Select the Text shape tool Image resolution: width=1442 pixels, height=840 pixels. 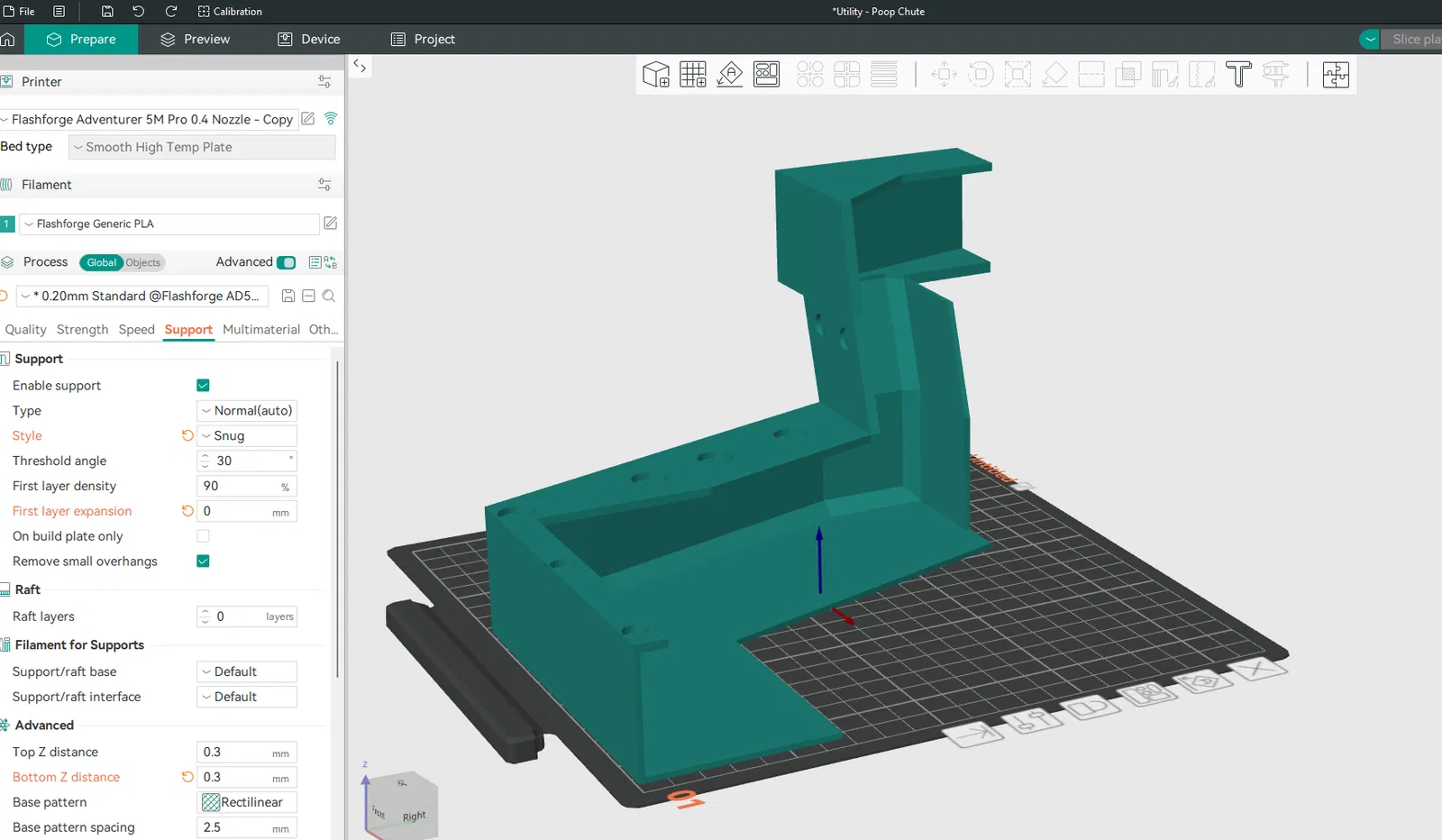pyautogui.click(x=1239, y=74)
